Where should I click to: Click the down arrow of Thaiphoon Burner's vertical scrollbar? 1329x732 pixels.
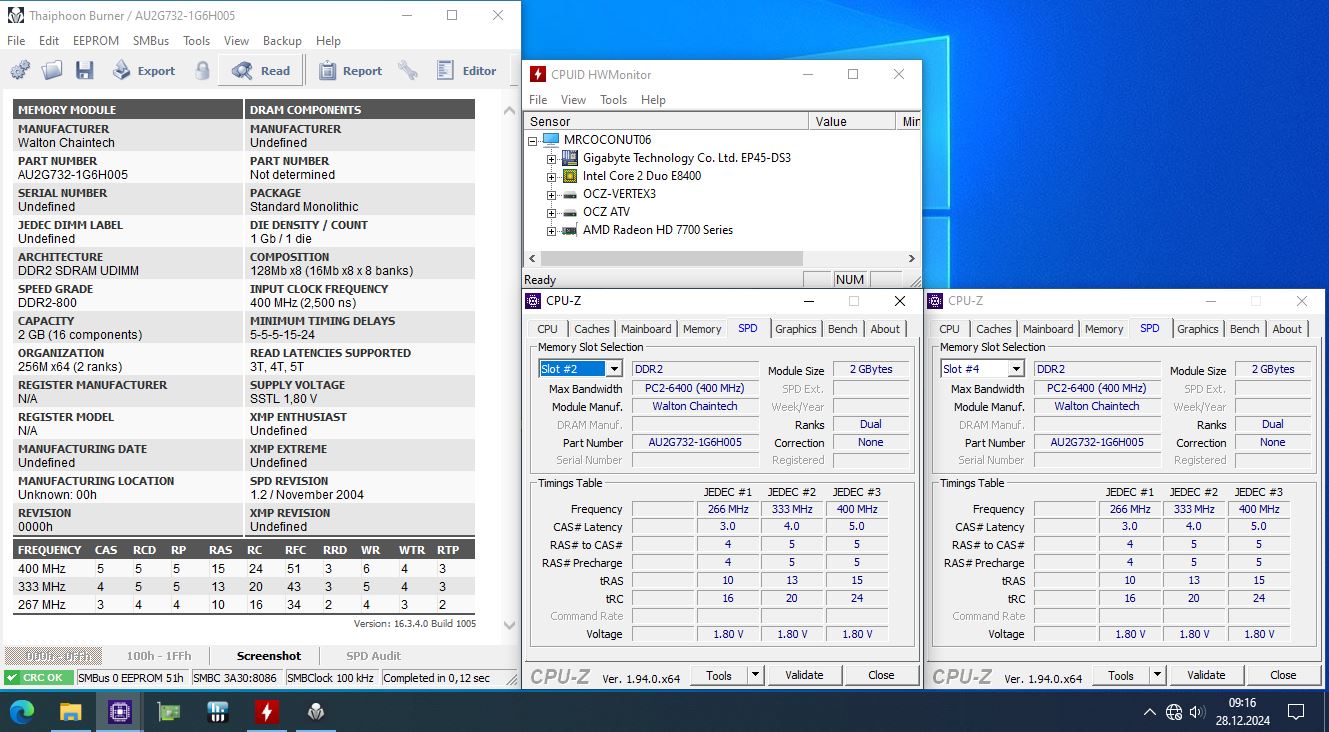[x=509, y=626]
